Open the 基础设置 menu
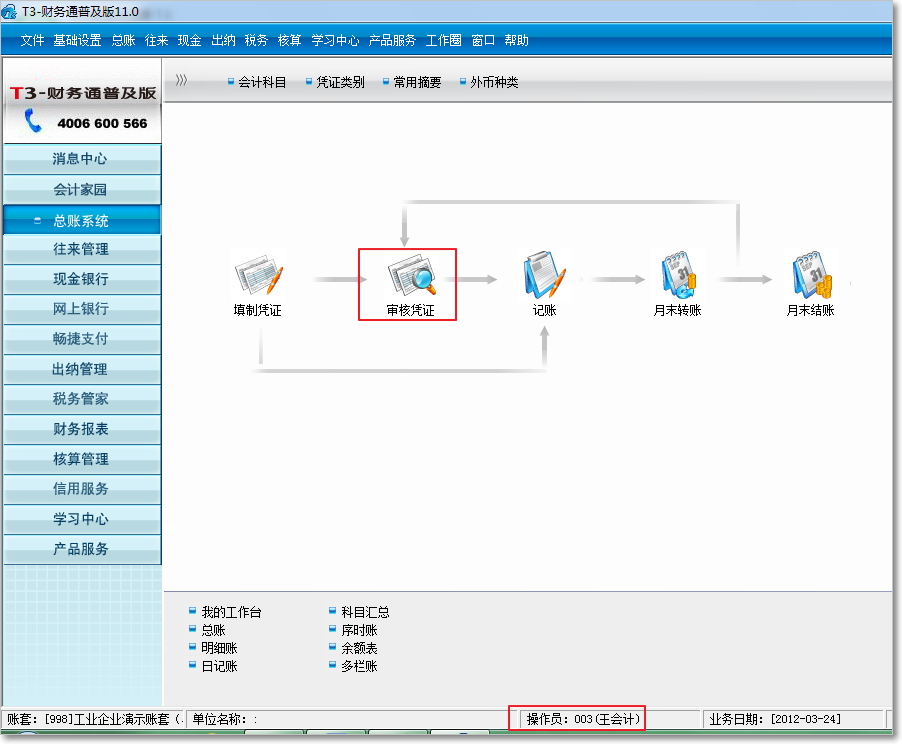 (x=77, y=41)
